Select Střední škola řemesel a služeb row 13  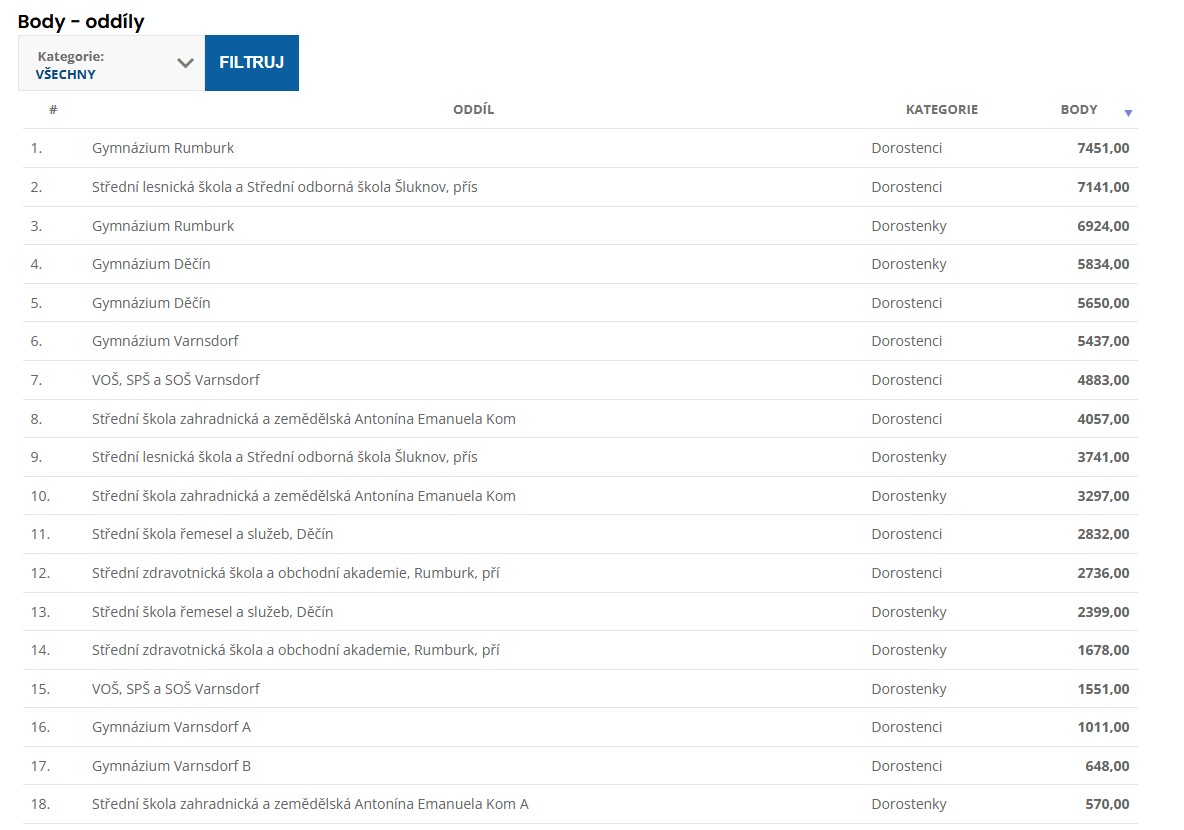212,612
